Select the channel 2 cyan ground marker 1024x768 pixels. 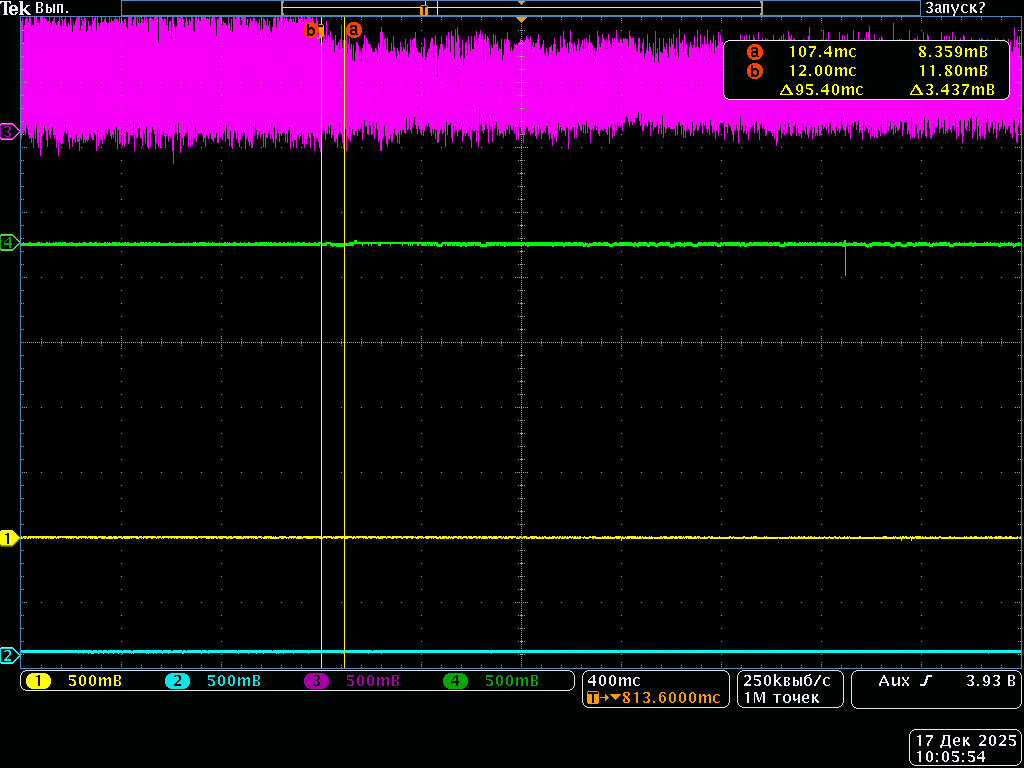click(9, 656)
